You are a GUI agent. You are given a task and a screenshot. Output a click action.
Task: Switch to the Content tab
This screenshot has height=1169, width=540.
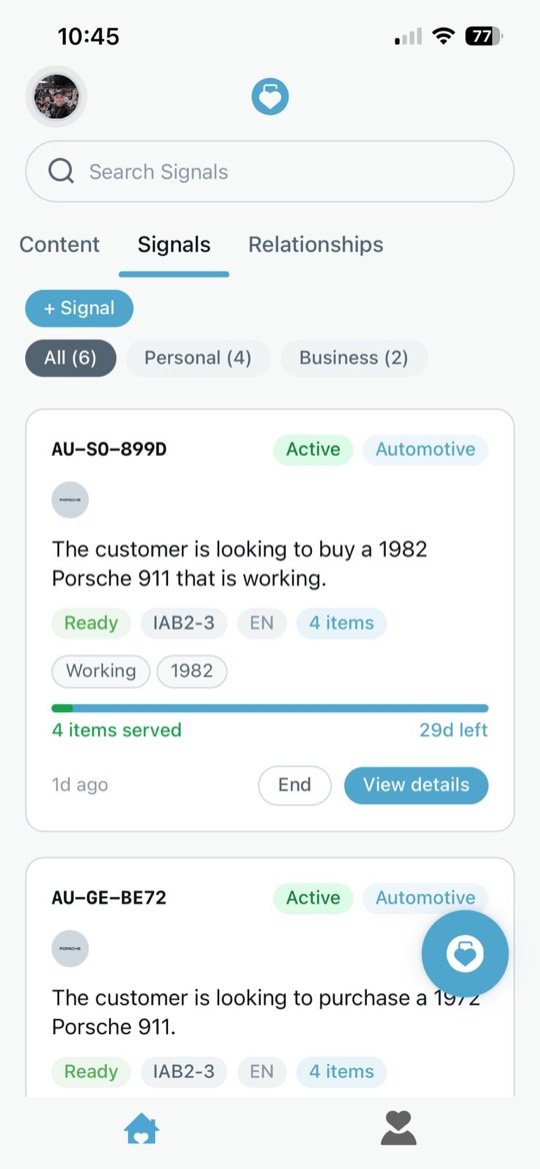pyautogui.click(x=60, y=245)
